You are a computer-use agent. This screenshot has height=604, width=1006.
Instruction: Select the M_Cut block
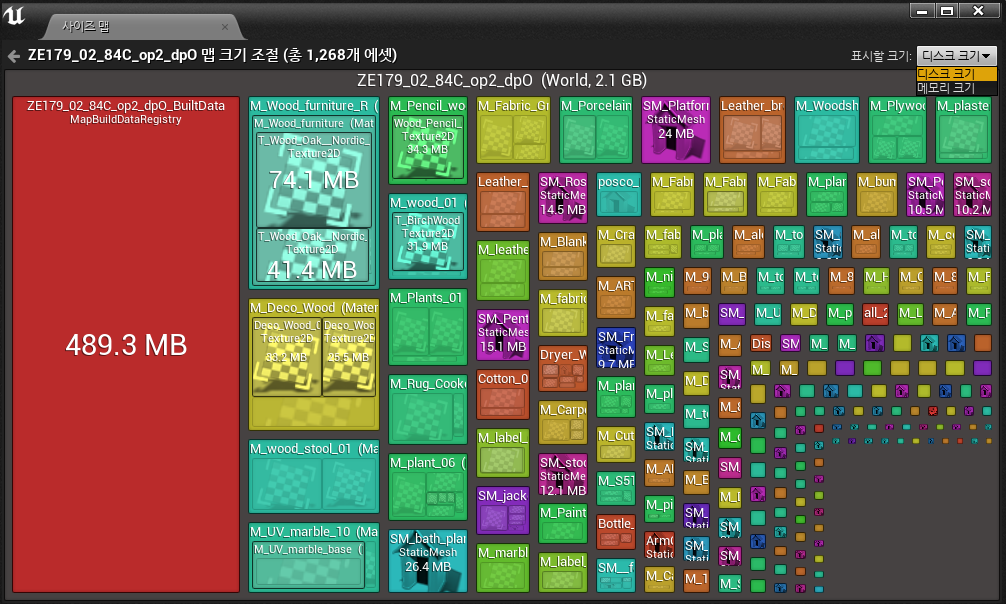click(x=616, y=444)
